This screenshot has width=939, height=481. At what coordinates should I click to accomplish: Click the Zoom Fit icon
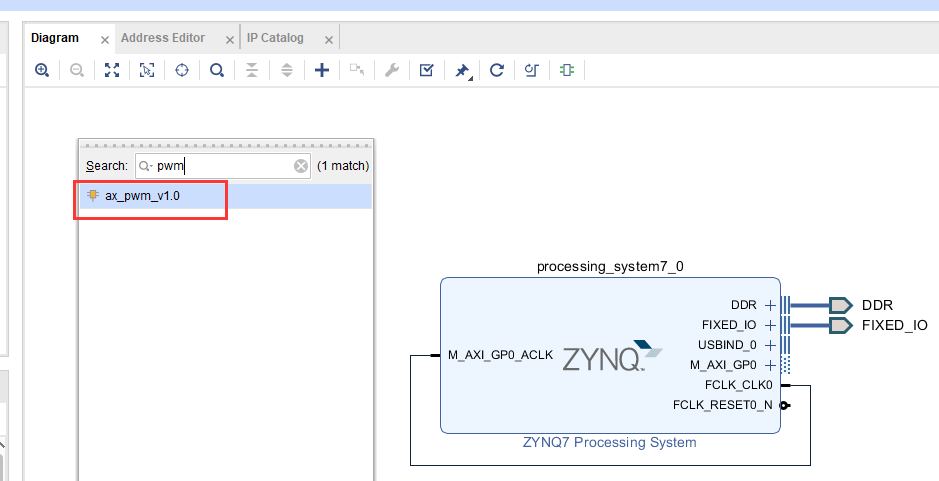point(112,70)
